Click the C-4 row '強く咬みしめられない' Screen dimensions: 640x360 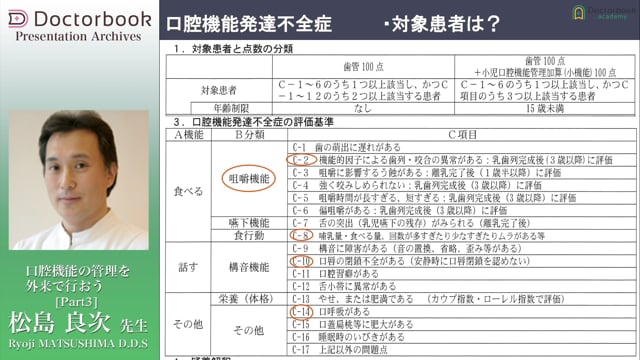click(462, 185)
